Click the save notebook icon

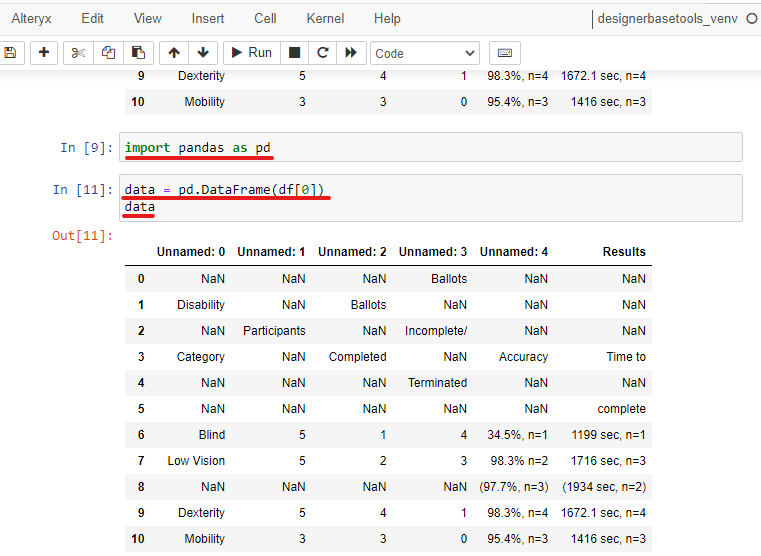[x=10, y=53]
